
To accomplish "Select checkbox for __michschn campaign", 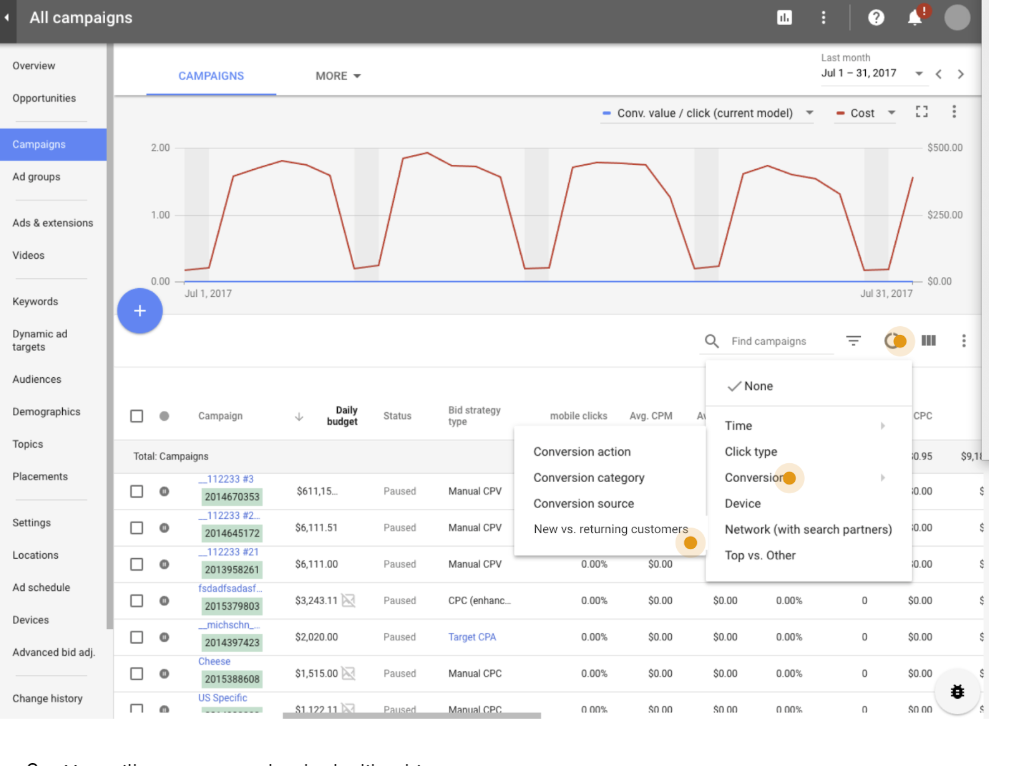I will pyautogui.click(x=136, y=637).
